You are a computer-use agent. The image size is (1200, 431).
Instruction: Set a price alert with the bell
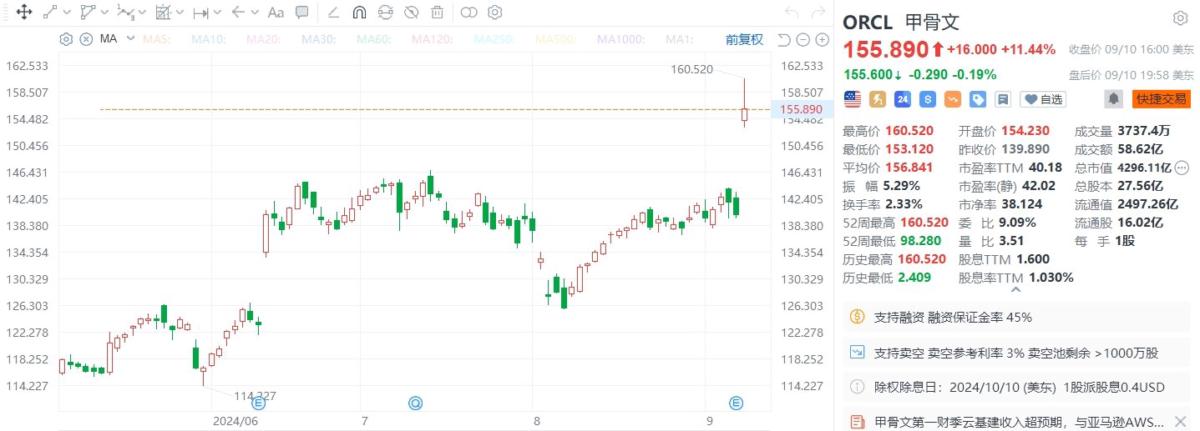(x=1113, y=99)
